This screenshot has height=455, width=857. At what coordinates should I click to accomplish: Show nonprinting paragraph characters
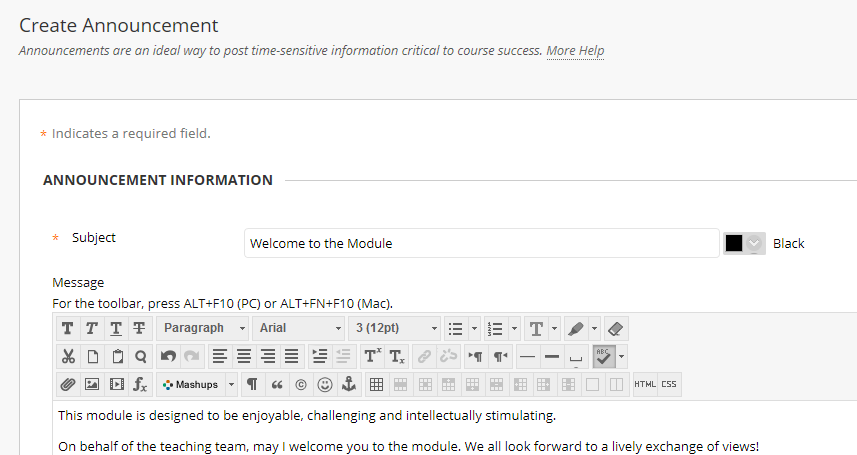click(253, 384)
